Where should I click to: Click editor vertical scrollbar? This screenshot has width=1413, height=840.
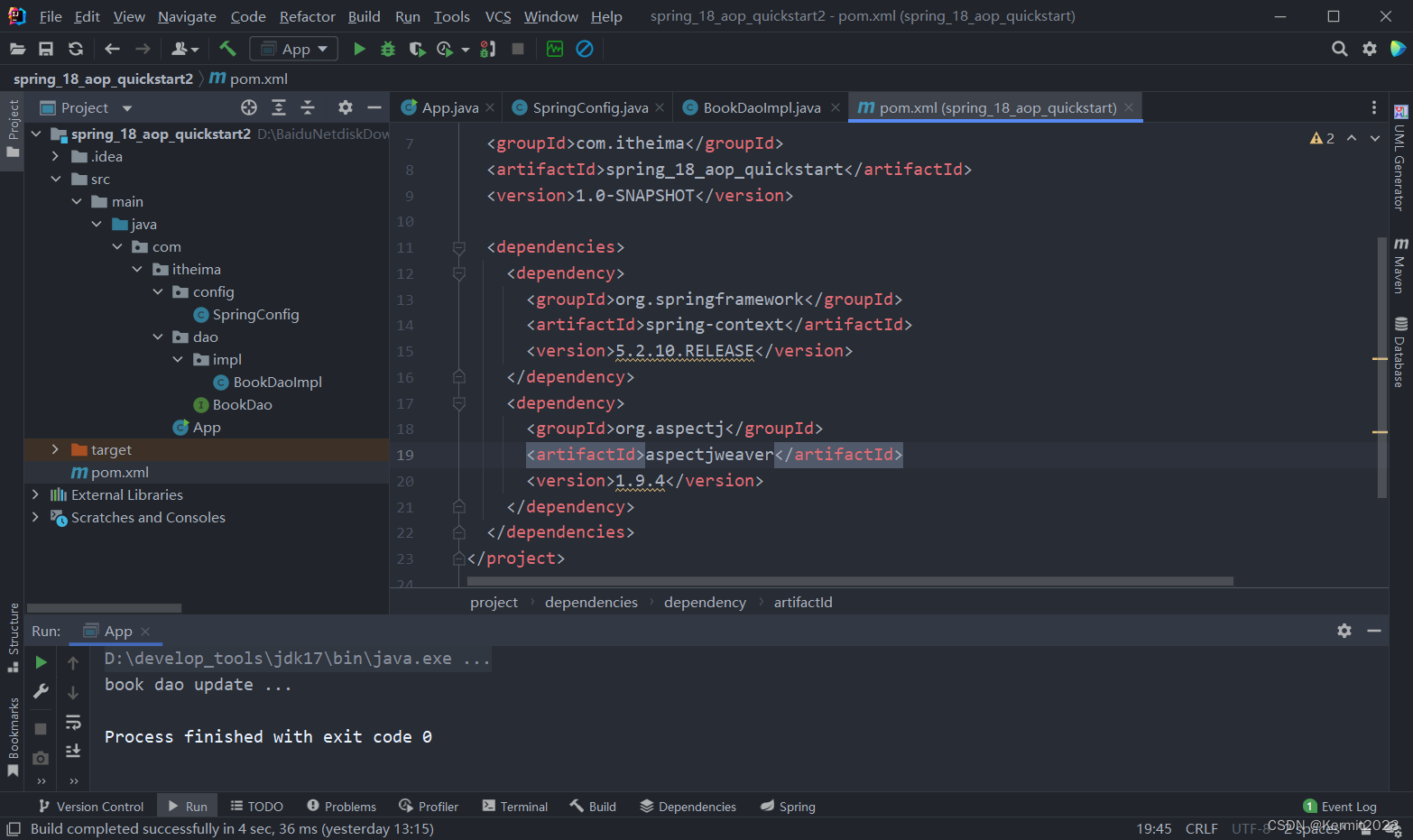click(x=1381, y=366)
